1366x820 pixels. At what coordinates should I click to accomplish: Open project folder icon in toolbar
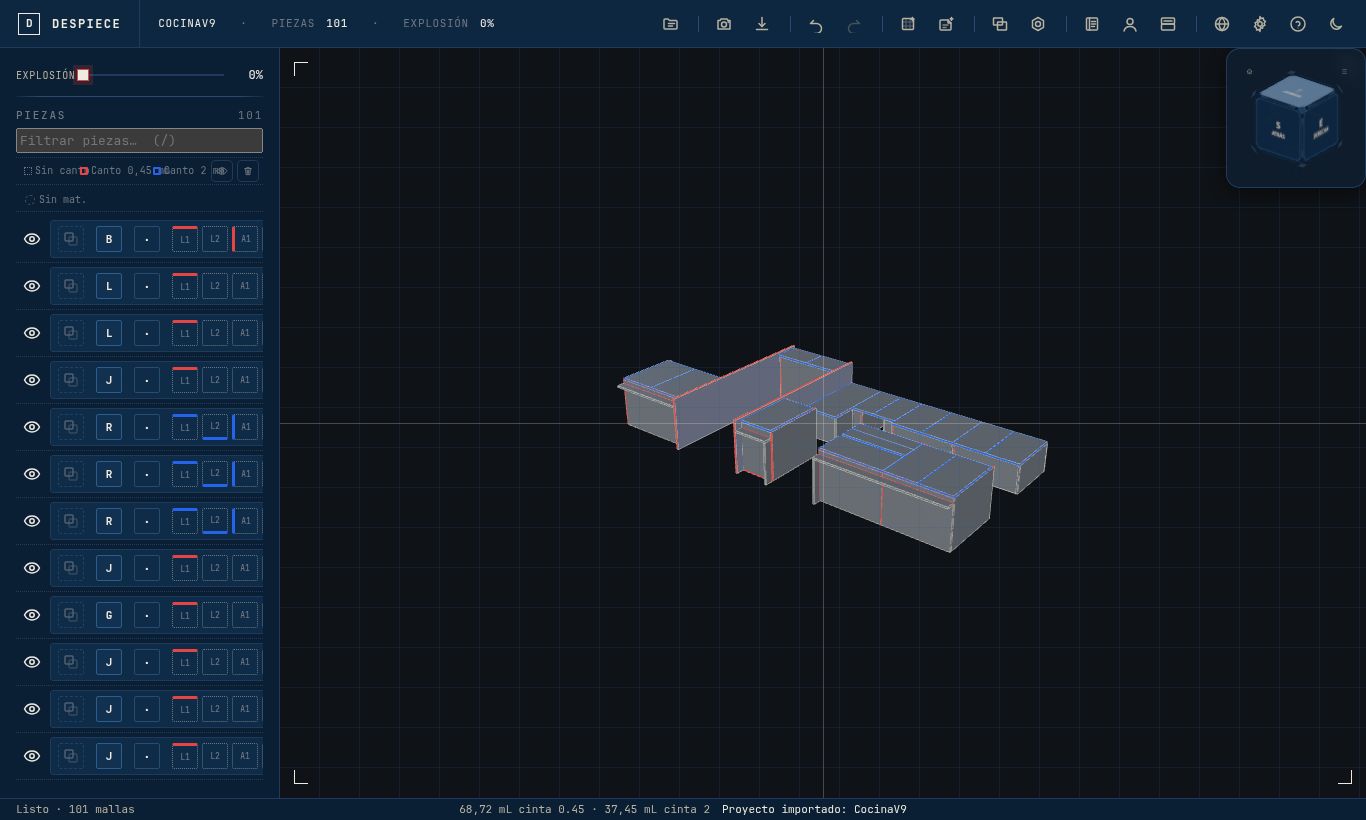(x=671, y=24)
